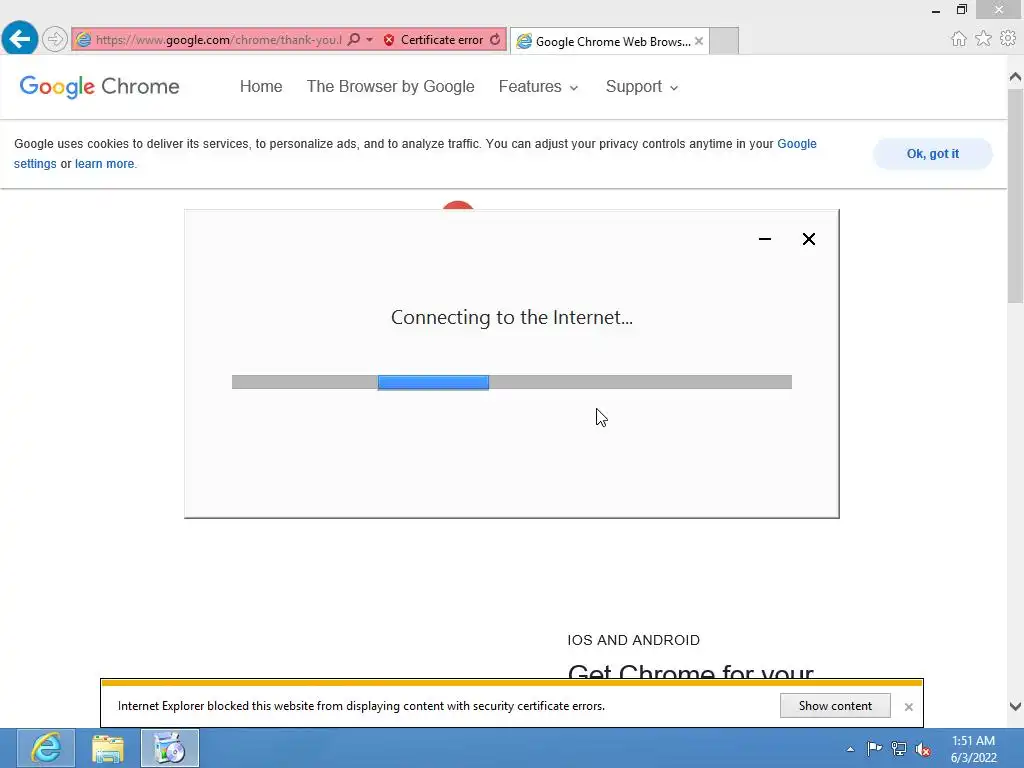
Task: Restore down the browser window
Action: [961, 9]
